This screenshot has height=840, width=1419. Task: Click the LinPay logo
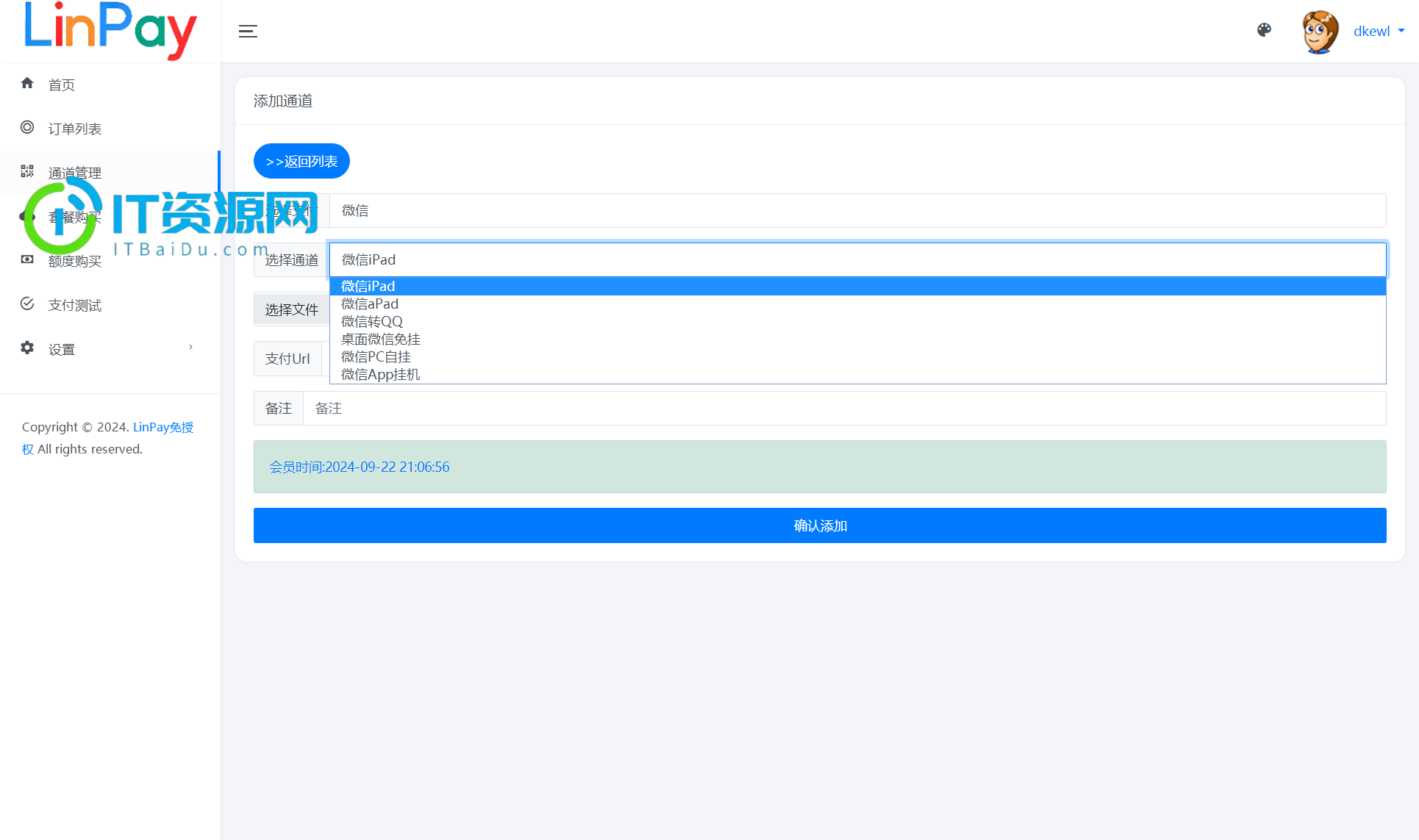pos(110,31)
